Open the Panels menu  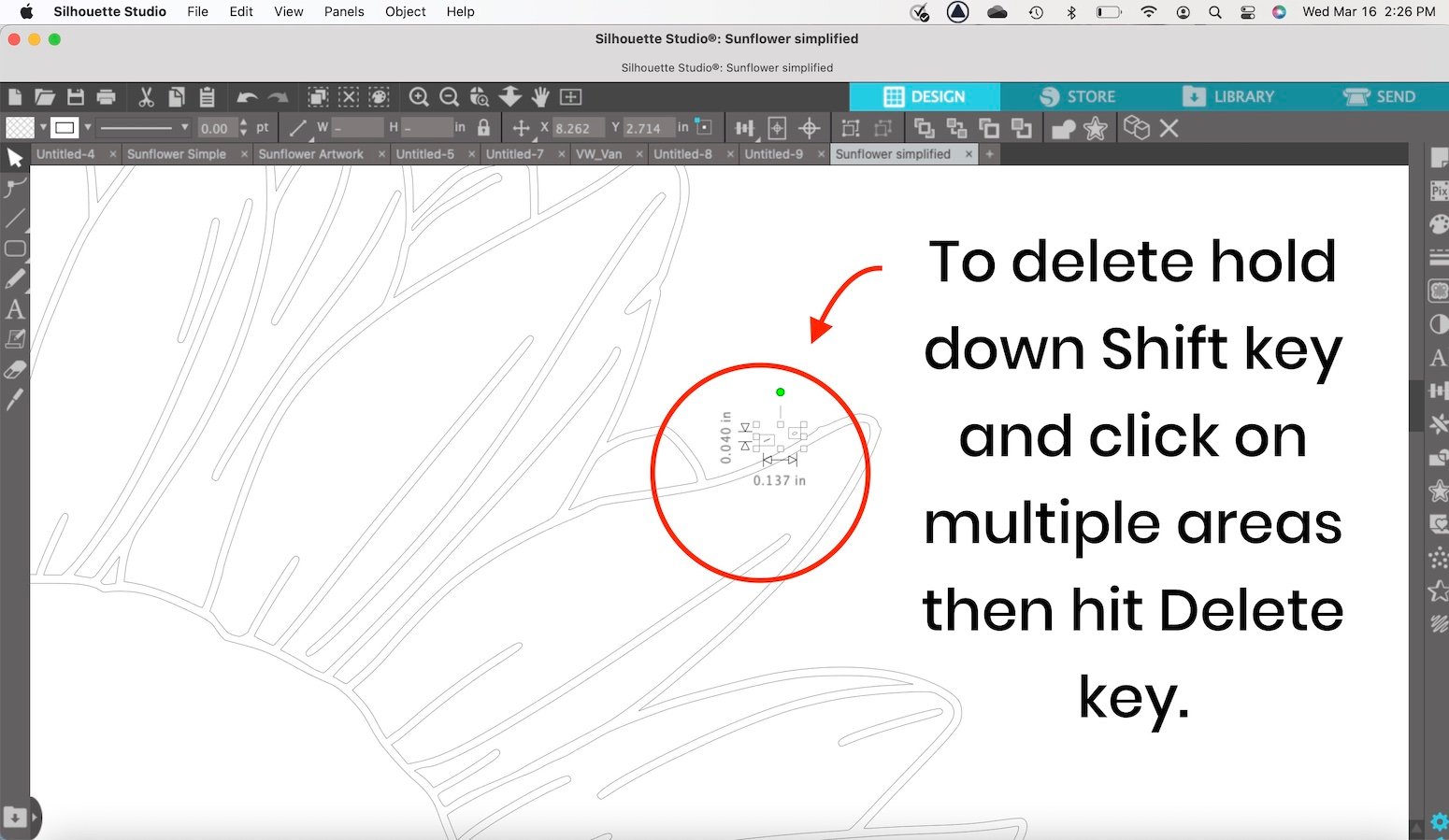[344, 11]
